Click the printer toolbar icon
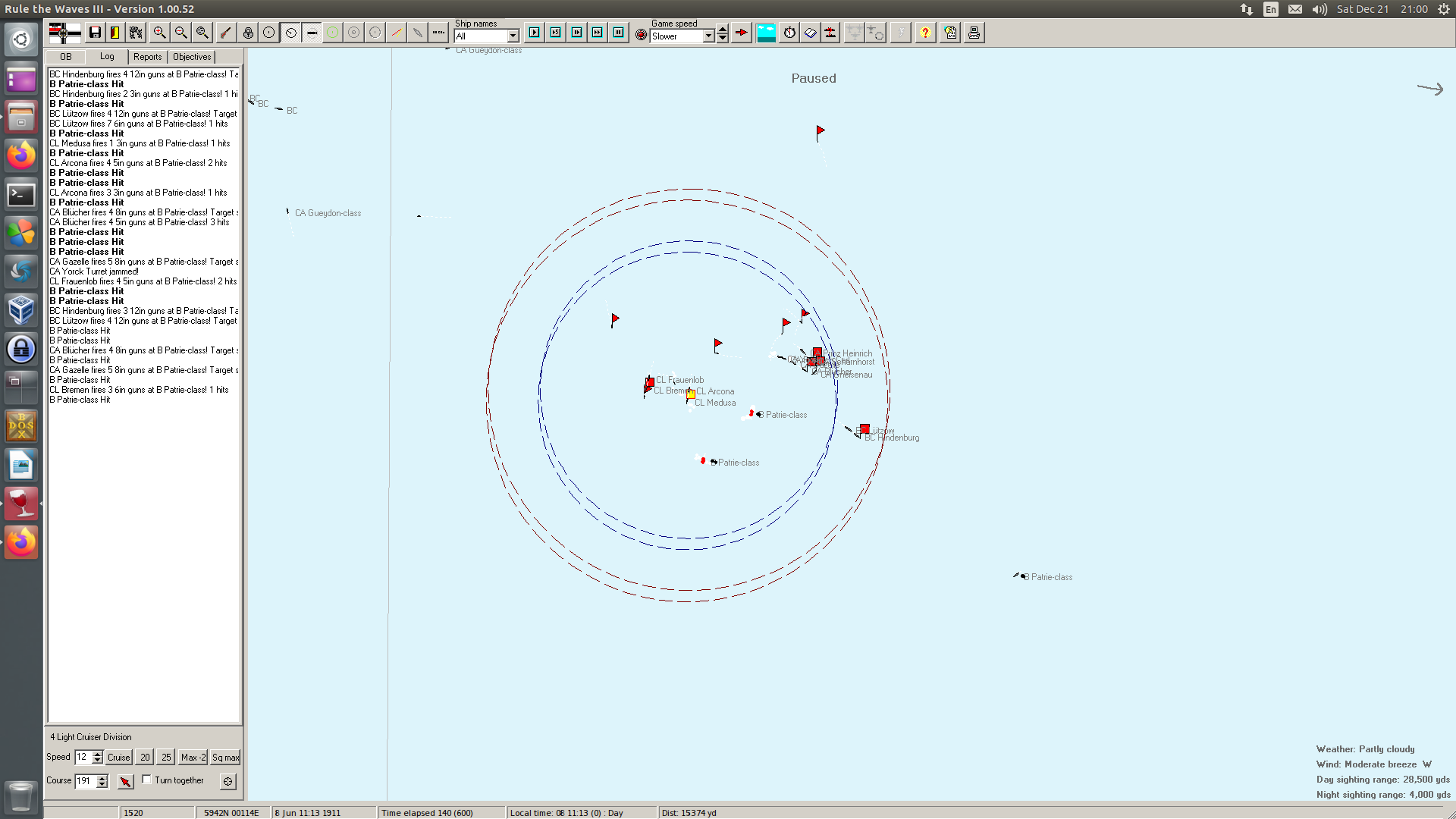 tap(974, 33)
